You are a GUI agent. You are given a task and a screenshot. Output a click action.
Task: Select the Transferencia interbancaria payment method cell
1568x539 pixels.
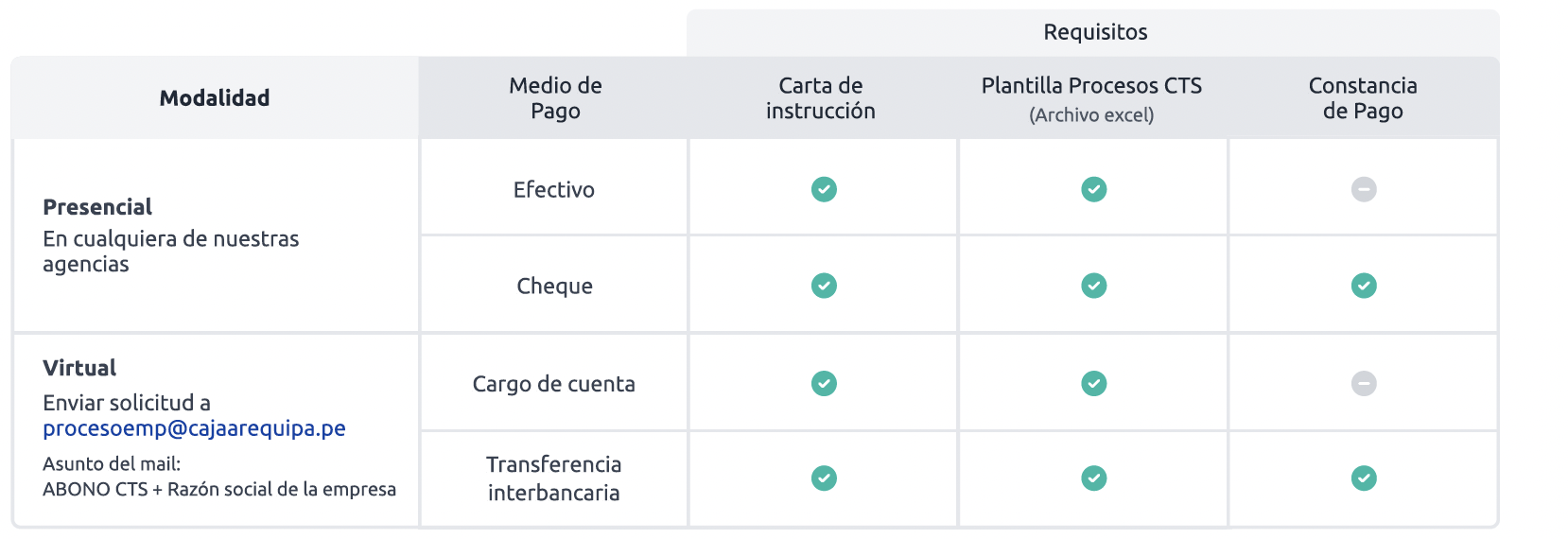pyautogui.click(x=554, y=478)
